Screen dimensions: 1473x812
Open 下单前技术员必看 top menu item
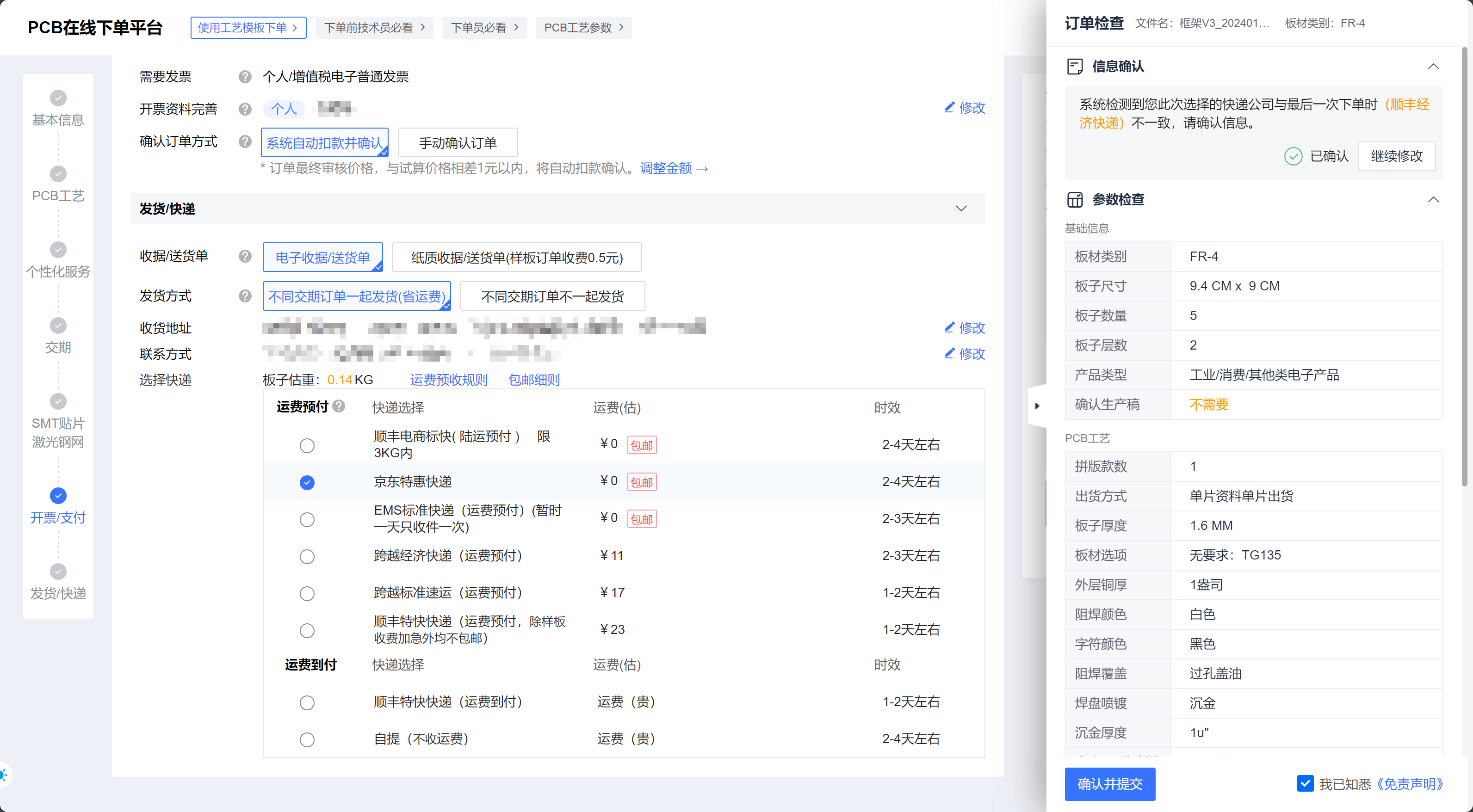[374, 27]
